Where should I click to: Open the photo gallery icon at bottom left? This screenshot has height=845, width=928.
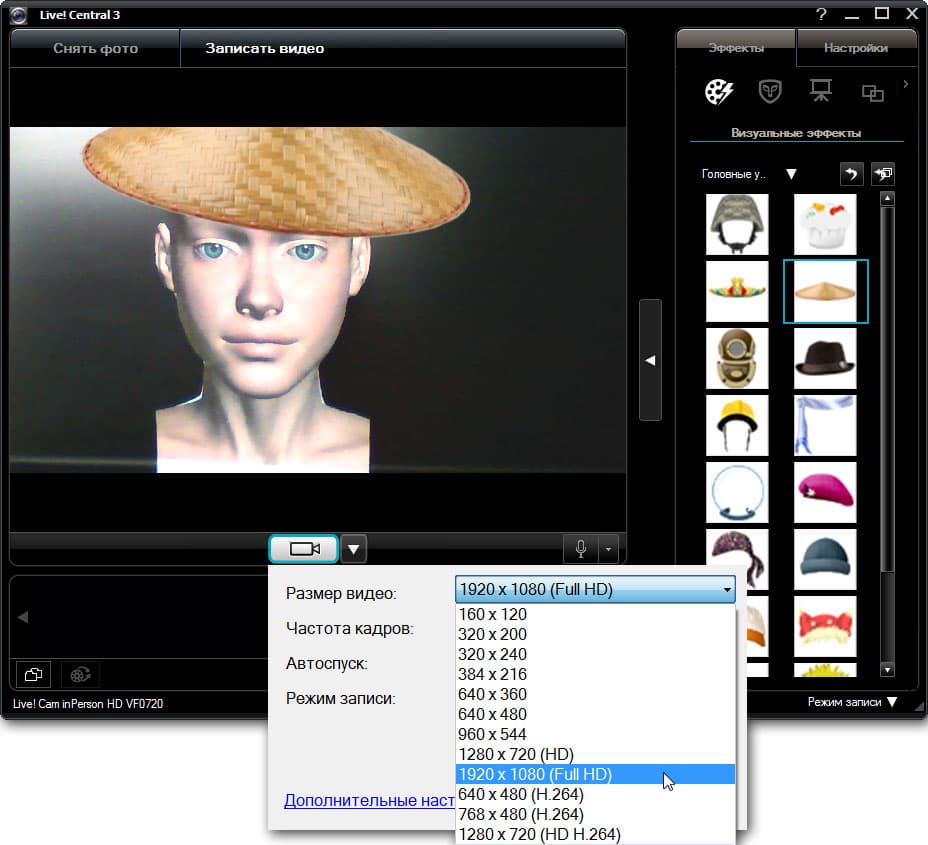(33, 674)
